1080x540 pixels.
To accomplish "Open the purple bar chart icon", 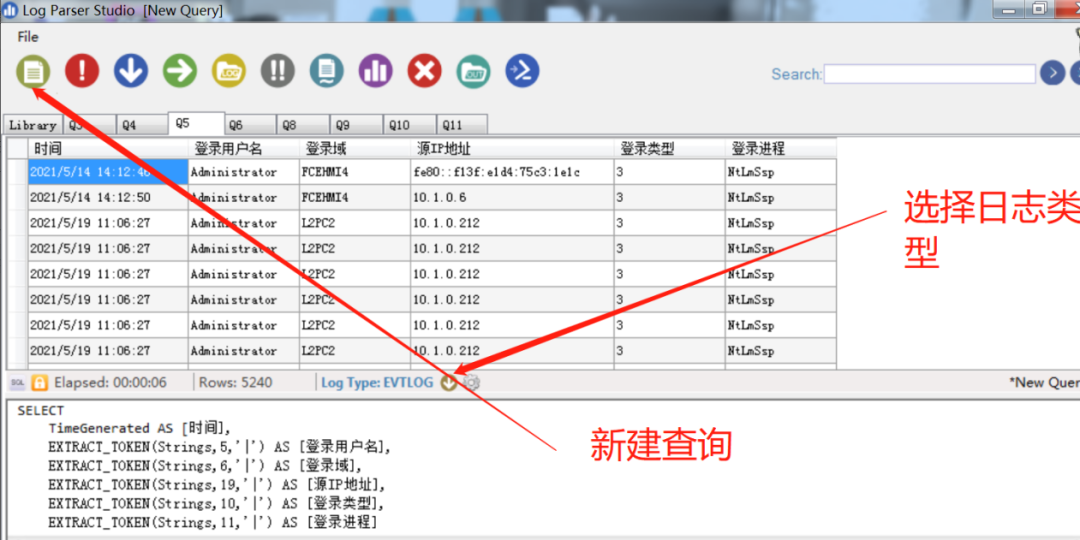I will (376, 71).
